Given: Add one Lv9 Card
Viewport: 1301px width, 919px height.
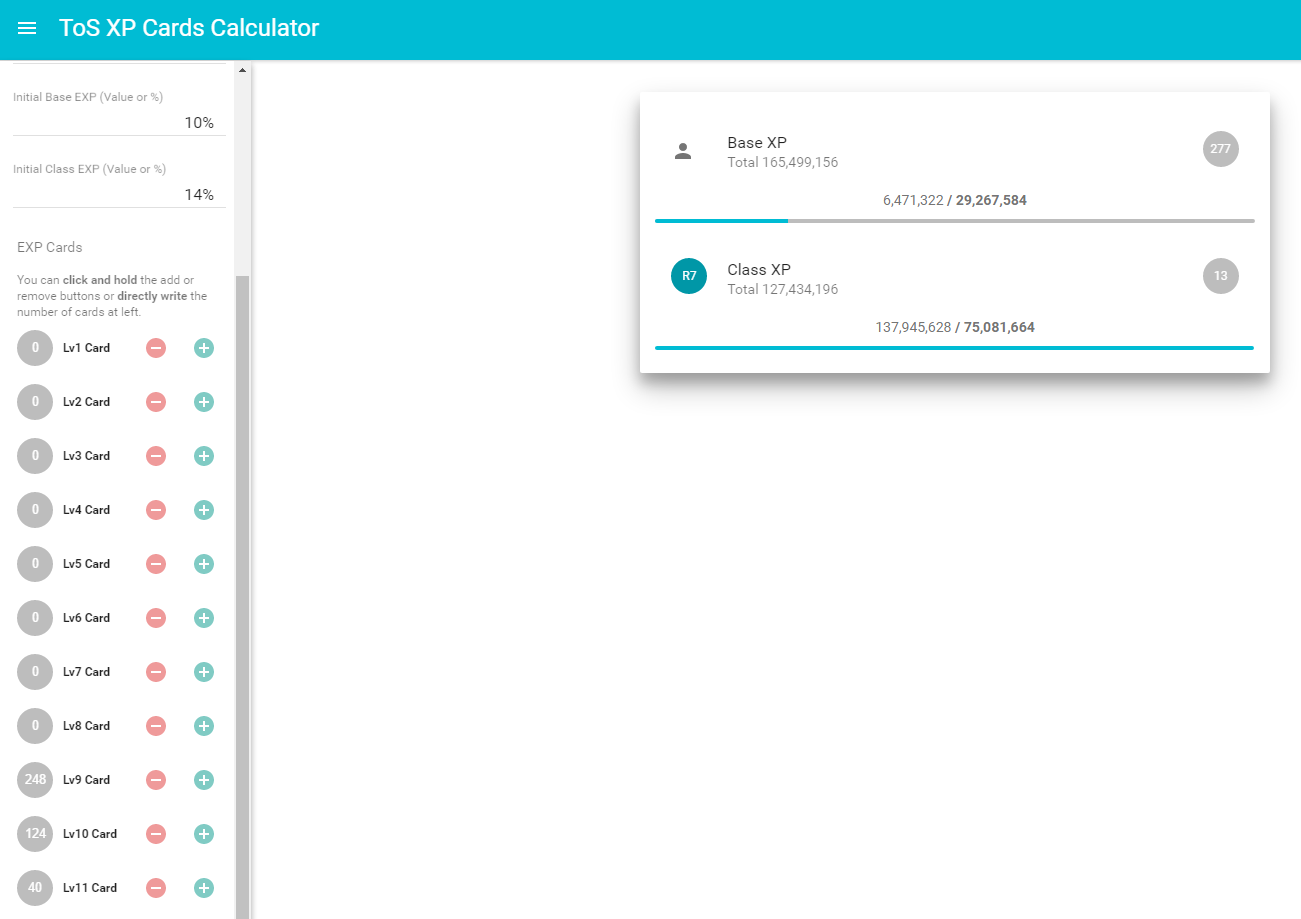Looking at the screenshot, I should coord(204,780).
